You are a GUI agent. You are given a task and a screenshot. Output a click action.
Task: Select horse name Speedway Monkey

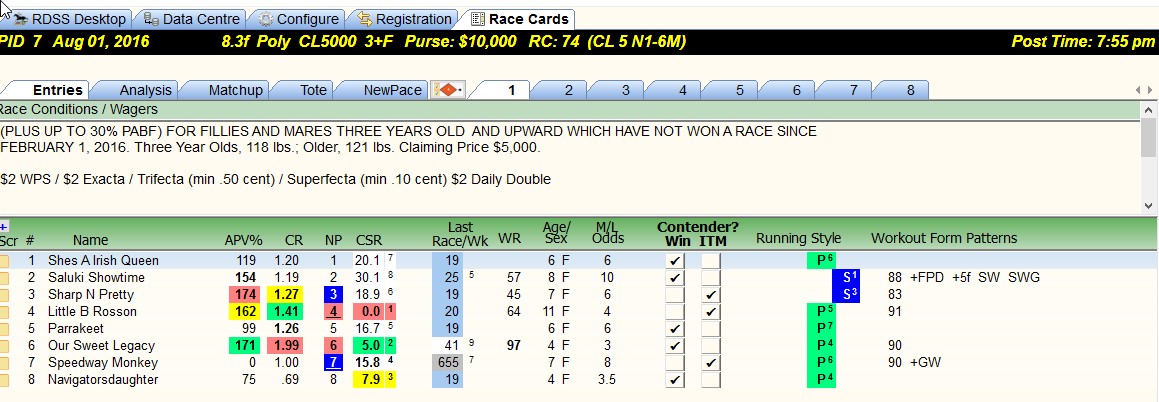tap(103, 363)
